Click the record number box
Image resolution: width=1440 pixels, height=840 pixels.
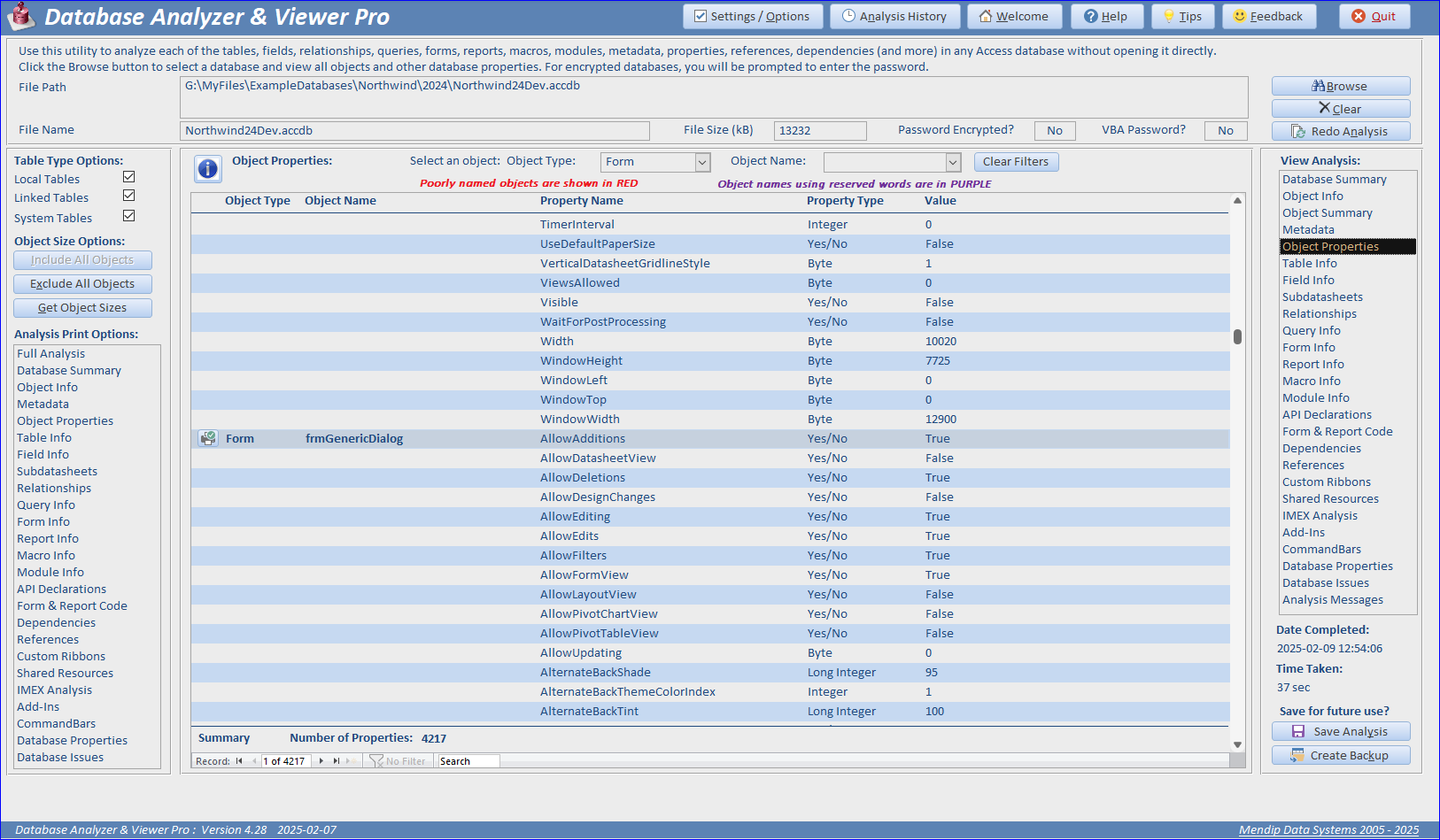tap(285, 761)
